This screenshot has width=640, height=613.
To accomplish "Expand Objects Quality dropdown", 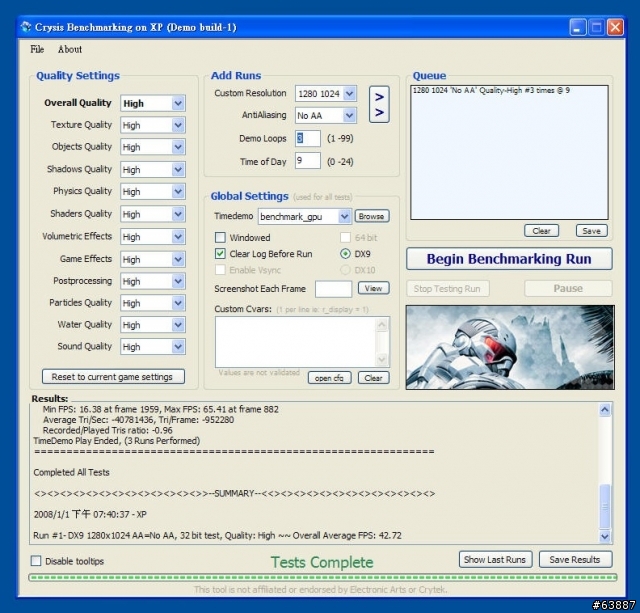I will tap(178, 147).
